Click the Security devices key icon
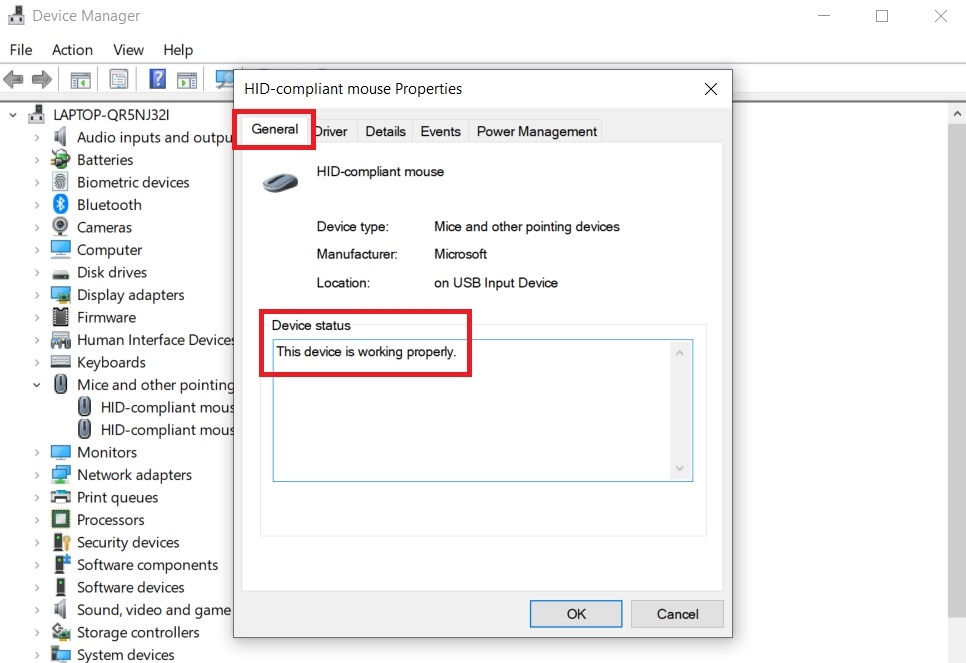Viewport: 966px width, 663px height. (61, 542)
